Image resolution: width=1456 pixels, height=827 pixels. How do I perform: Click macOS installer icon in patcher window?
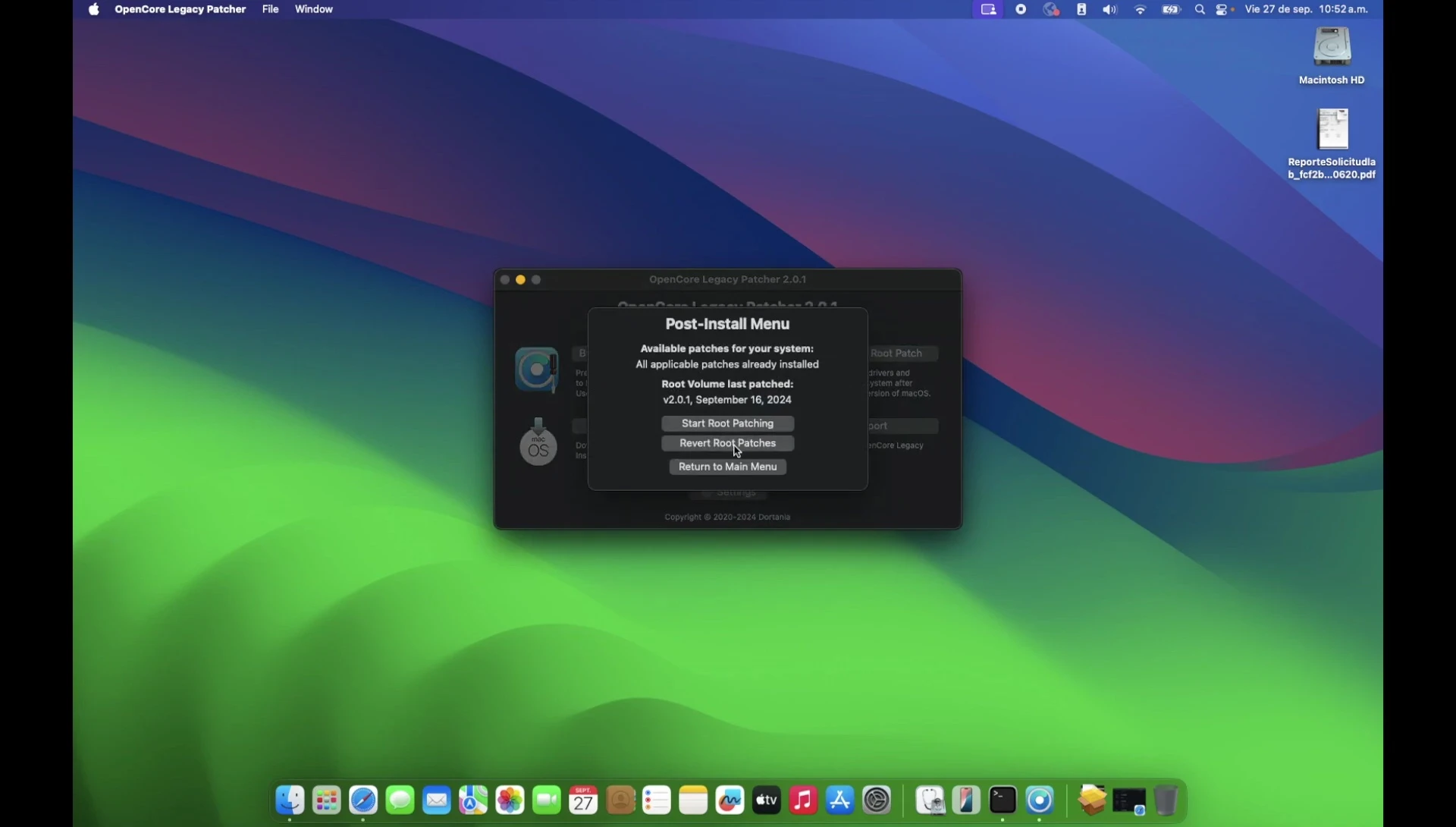[x=538, y=442]
